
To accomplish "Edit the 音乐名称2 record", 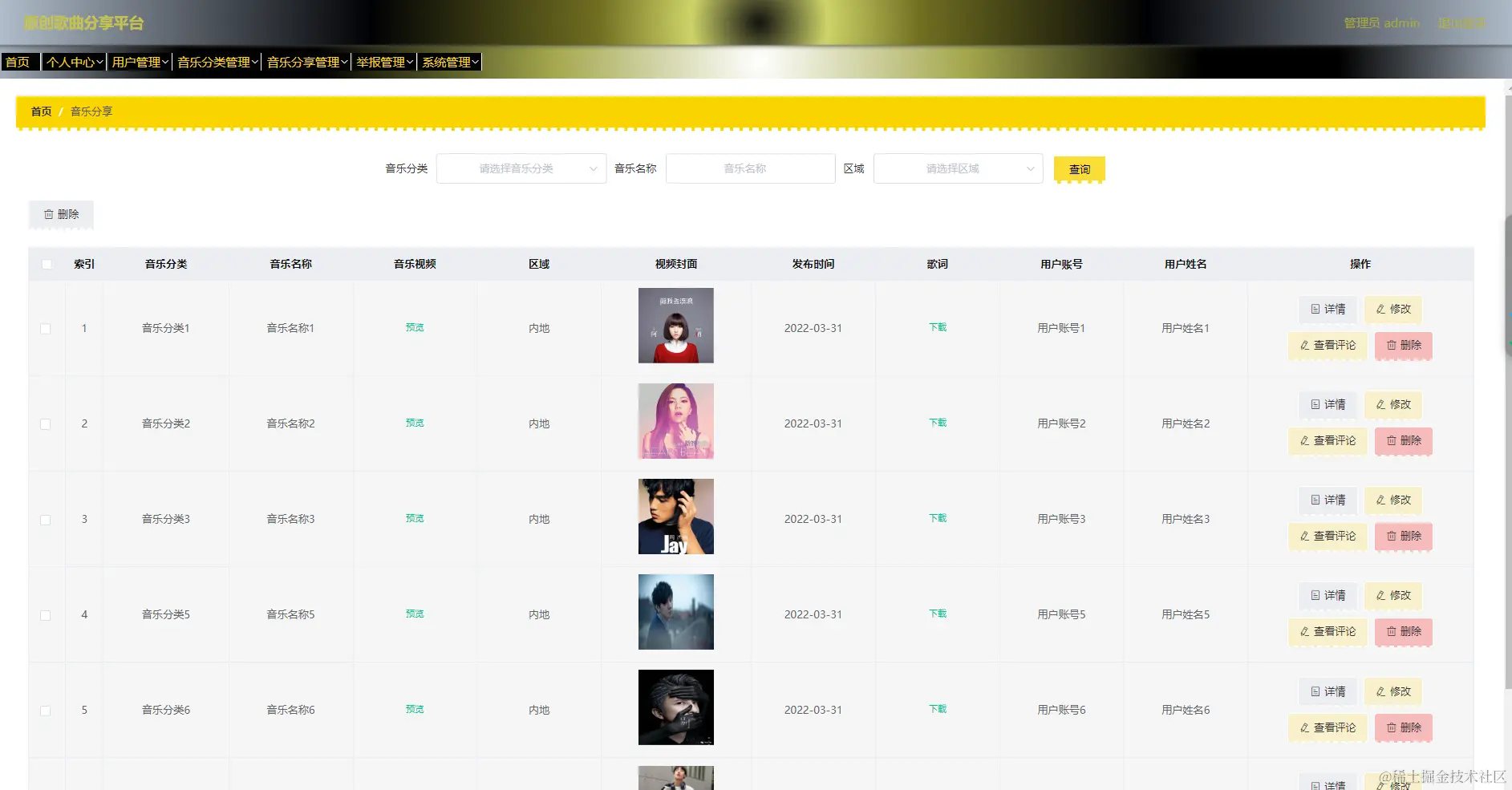I will (x=1393, y=405).
